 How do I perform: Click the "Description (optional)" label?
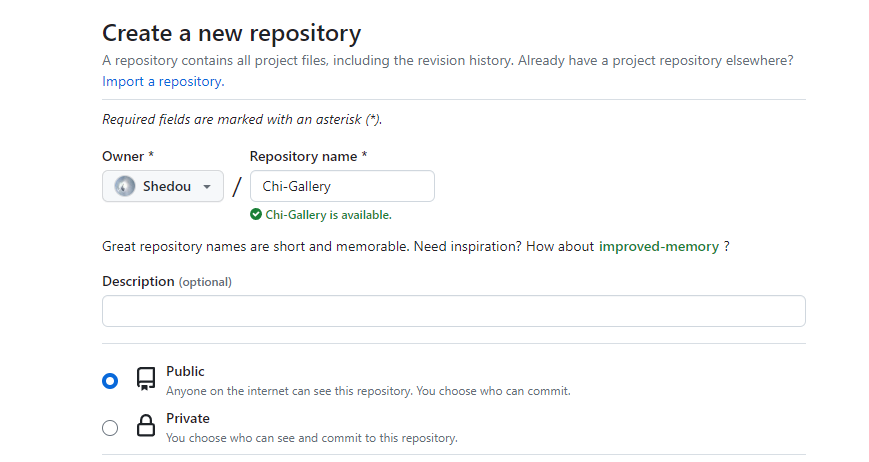click(x=166, y=281)
